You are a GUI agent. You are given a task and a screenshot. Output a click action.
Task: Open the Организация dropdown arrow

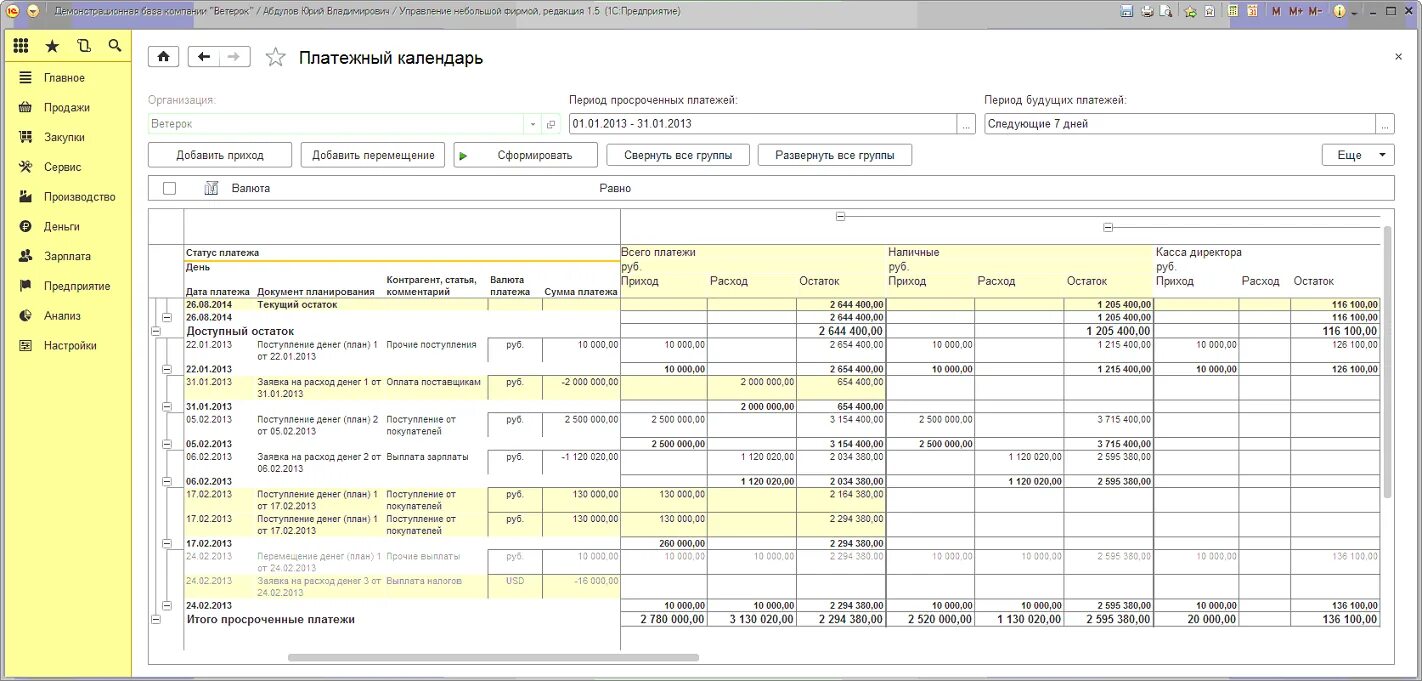click(532, 124)
